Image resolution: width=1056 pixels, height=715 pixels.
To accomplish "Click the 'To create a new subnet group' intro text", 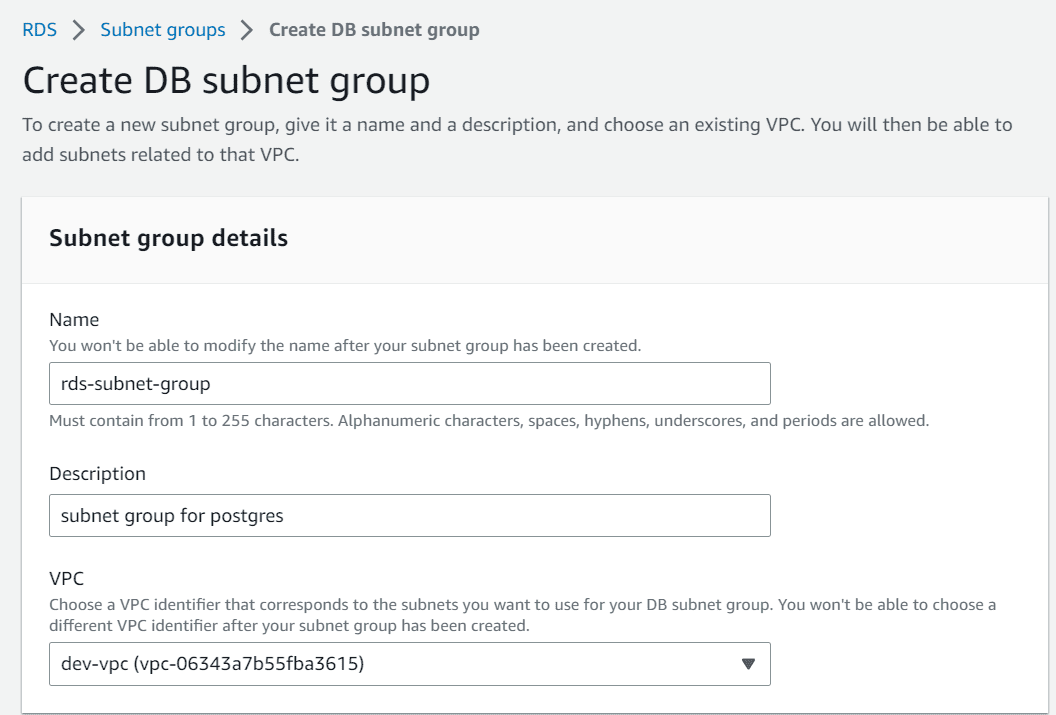I will point(517,139).
